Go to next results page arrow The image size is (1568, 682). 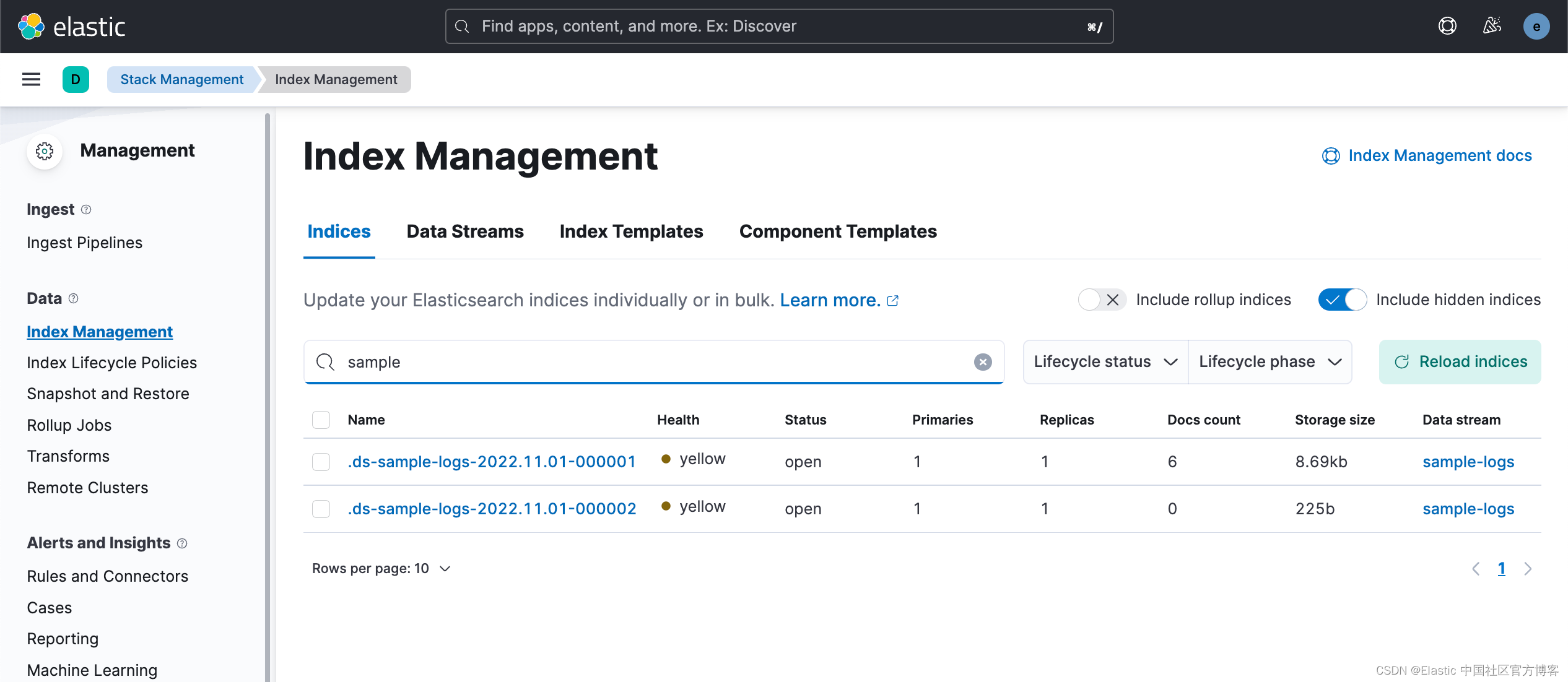[1528, 569]
